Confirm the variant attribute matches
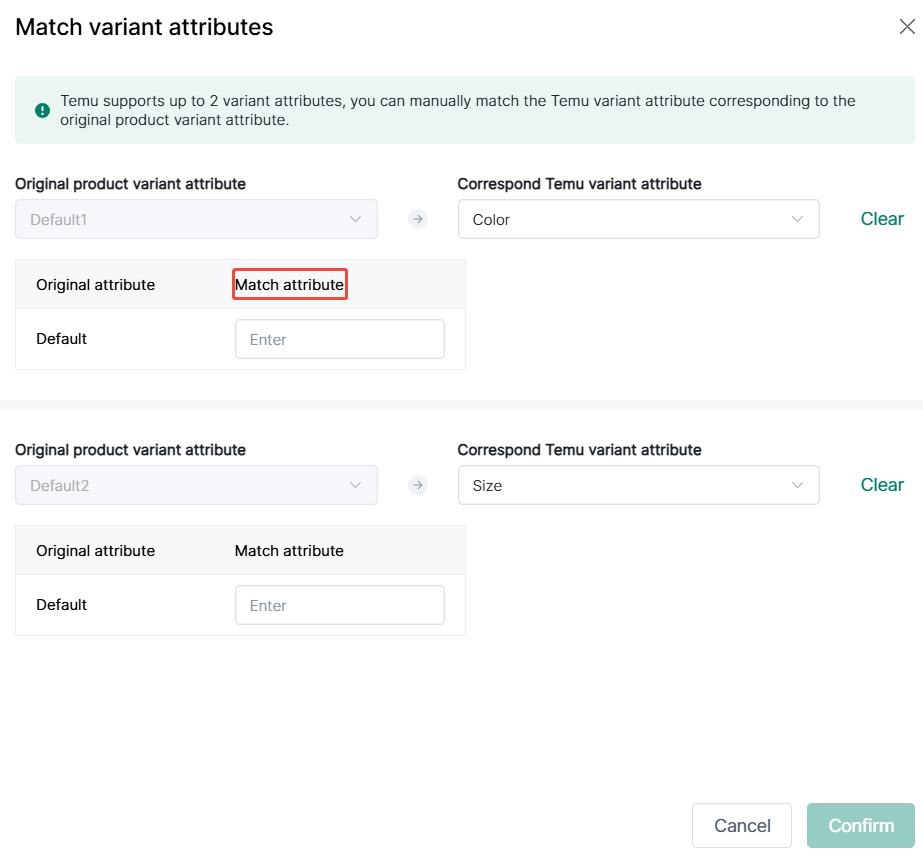923x858 pixels. pyautogui.click(x=861, y=825)
